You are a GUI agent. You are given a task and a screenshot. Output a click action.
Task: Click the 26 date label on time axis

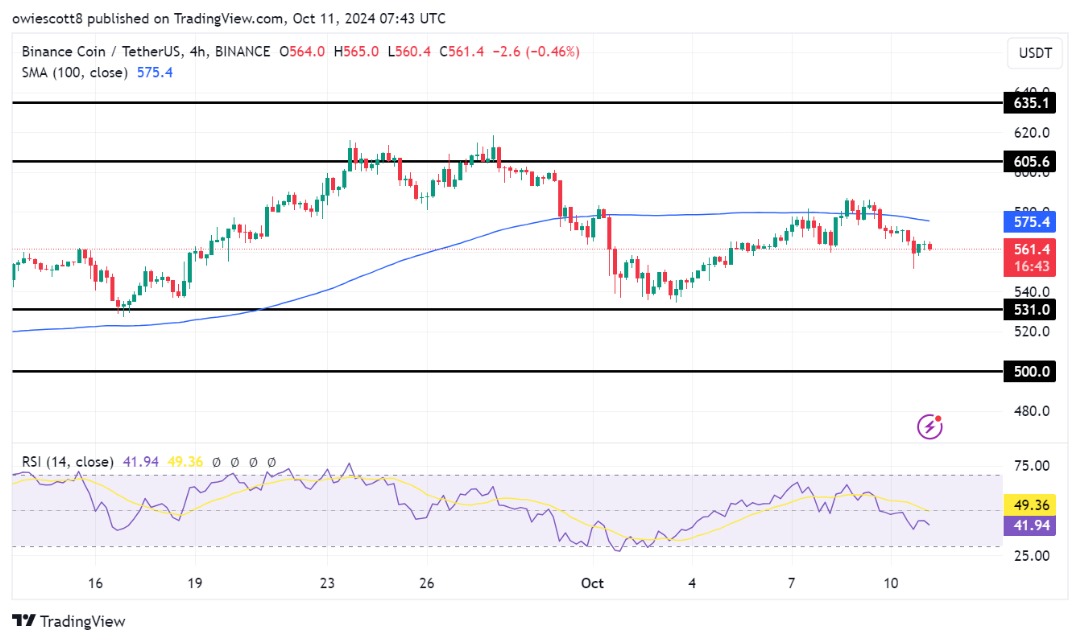click(426, 583)
